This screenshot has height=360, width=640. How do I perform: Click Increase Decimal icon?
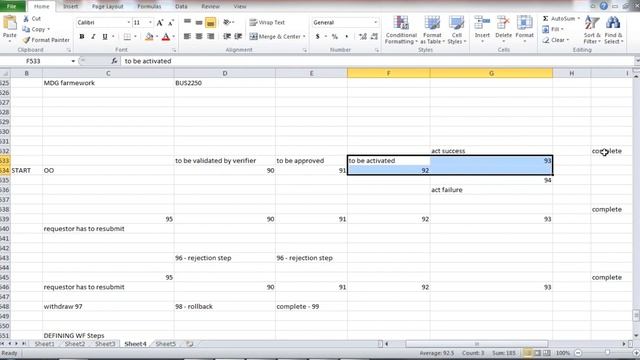(362, 37)
